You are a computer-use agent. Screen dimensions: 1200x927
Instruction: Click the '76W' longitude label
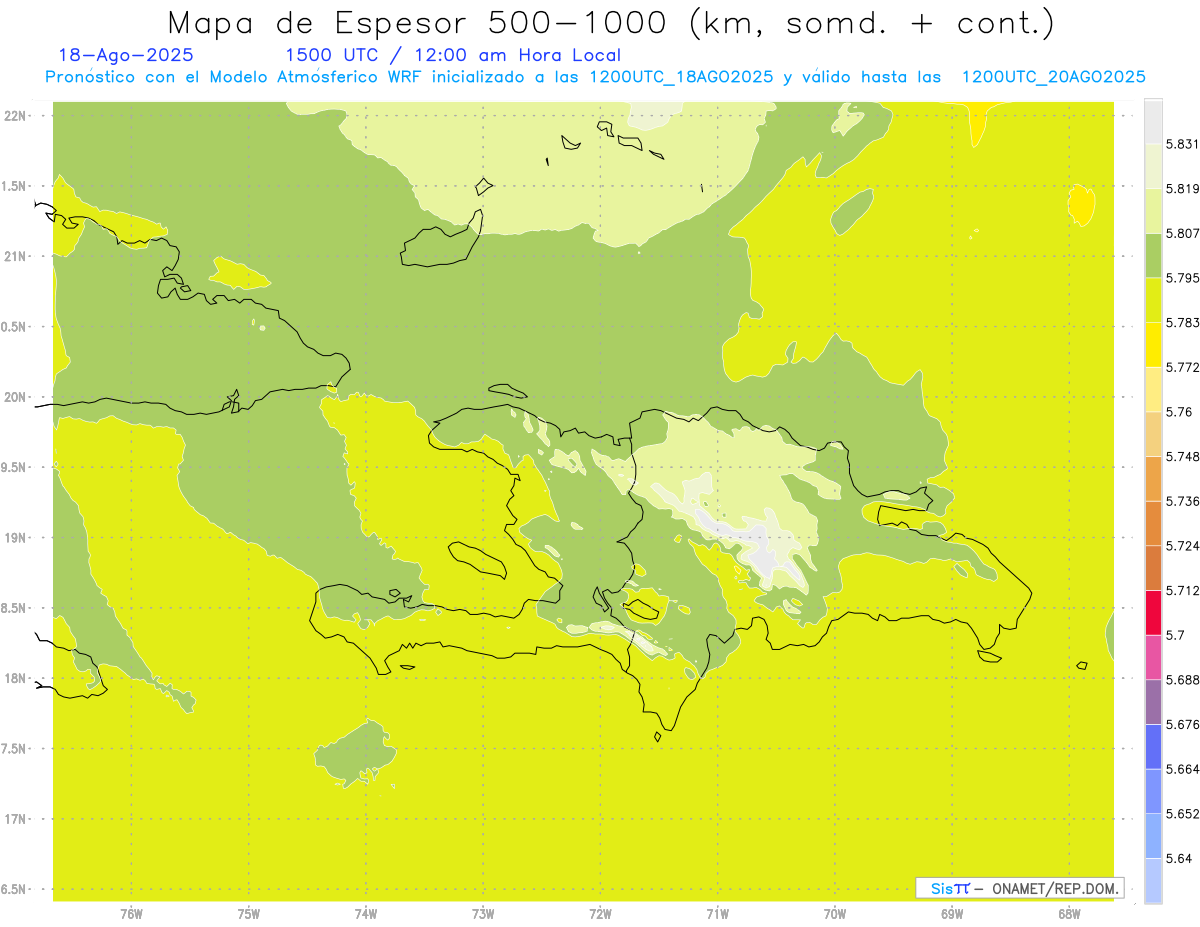(131, 914)
